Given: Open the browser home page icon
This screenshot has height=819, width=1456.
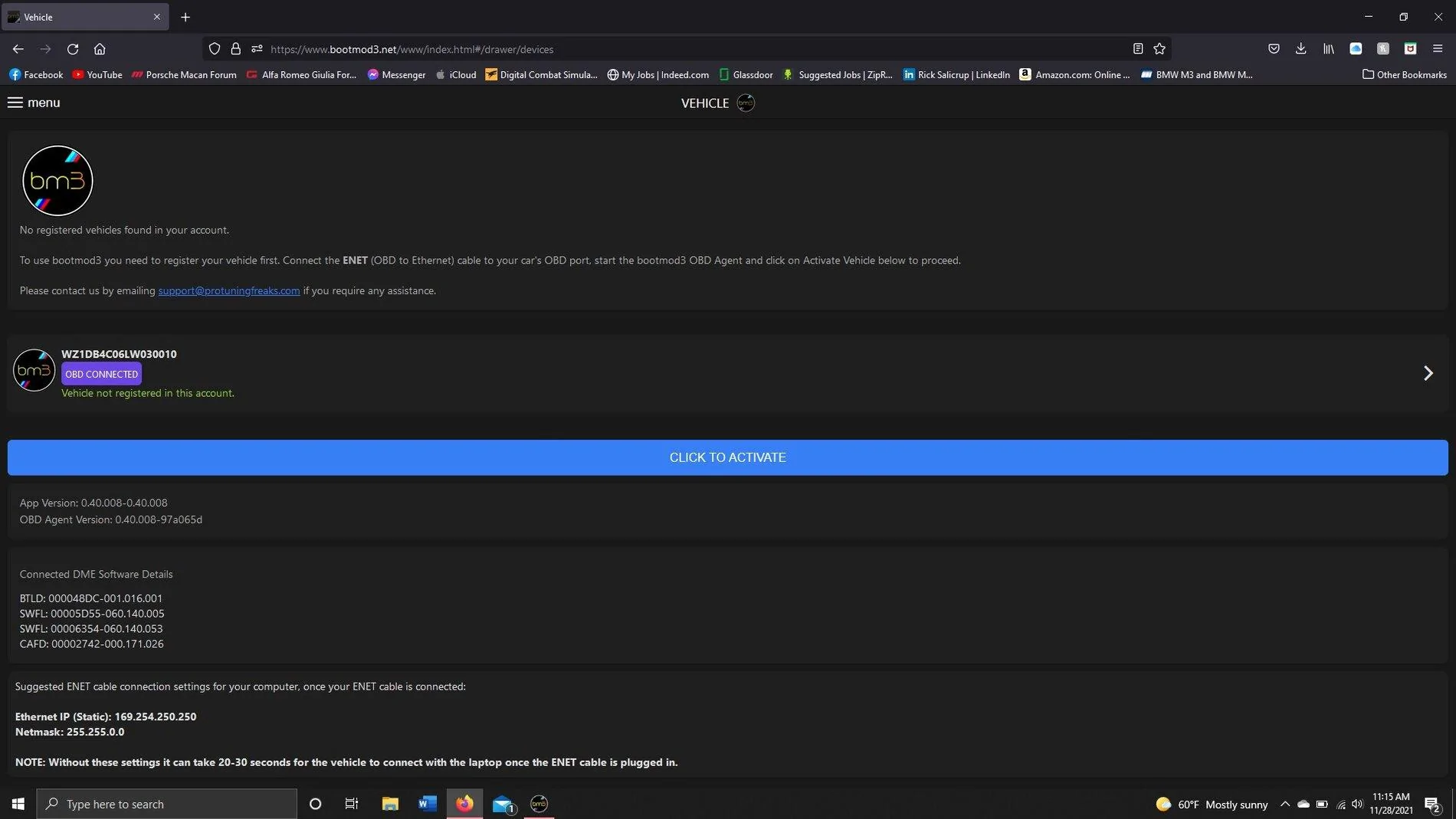Looking at the screenshot, I should (100, 49).
